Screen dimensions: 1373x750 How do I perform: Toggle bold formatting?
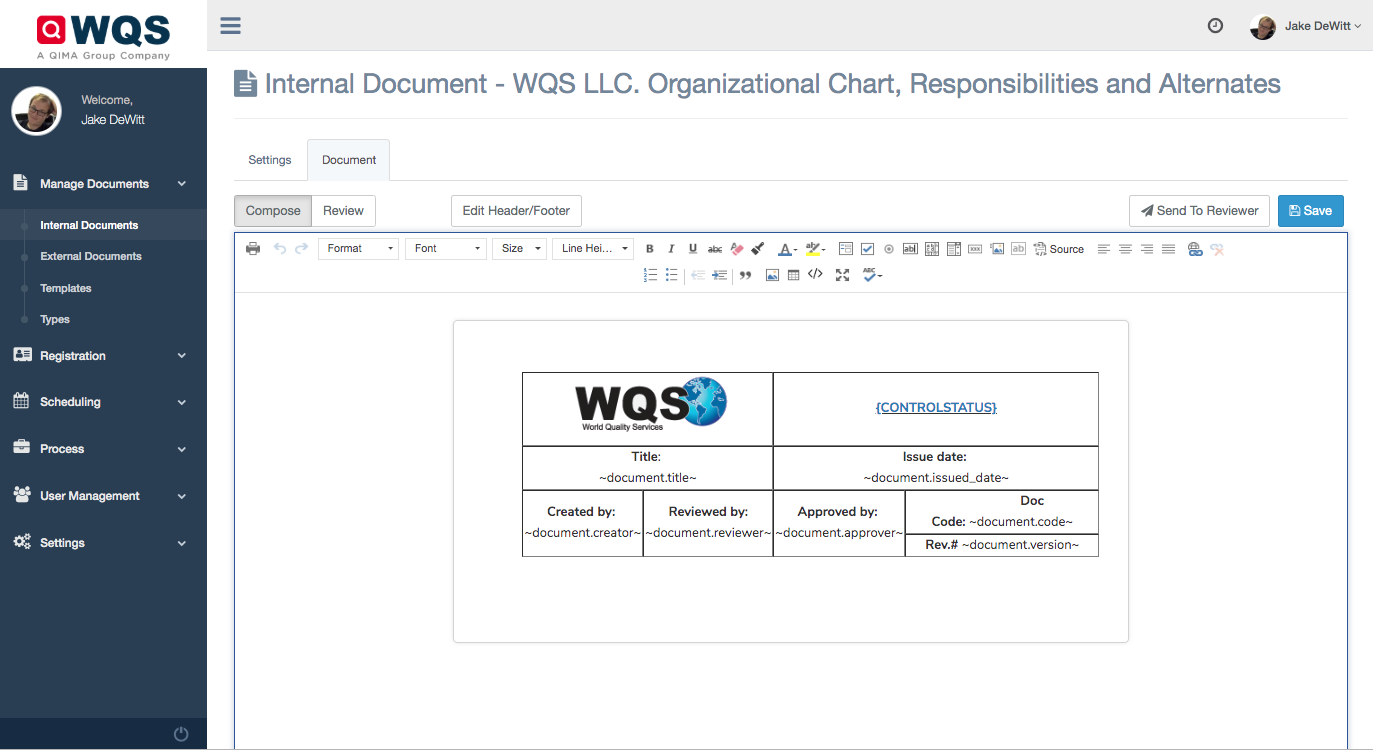[x=650, y=249]
